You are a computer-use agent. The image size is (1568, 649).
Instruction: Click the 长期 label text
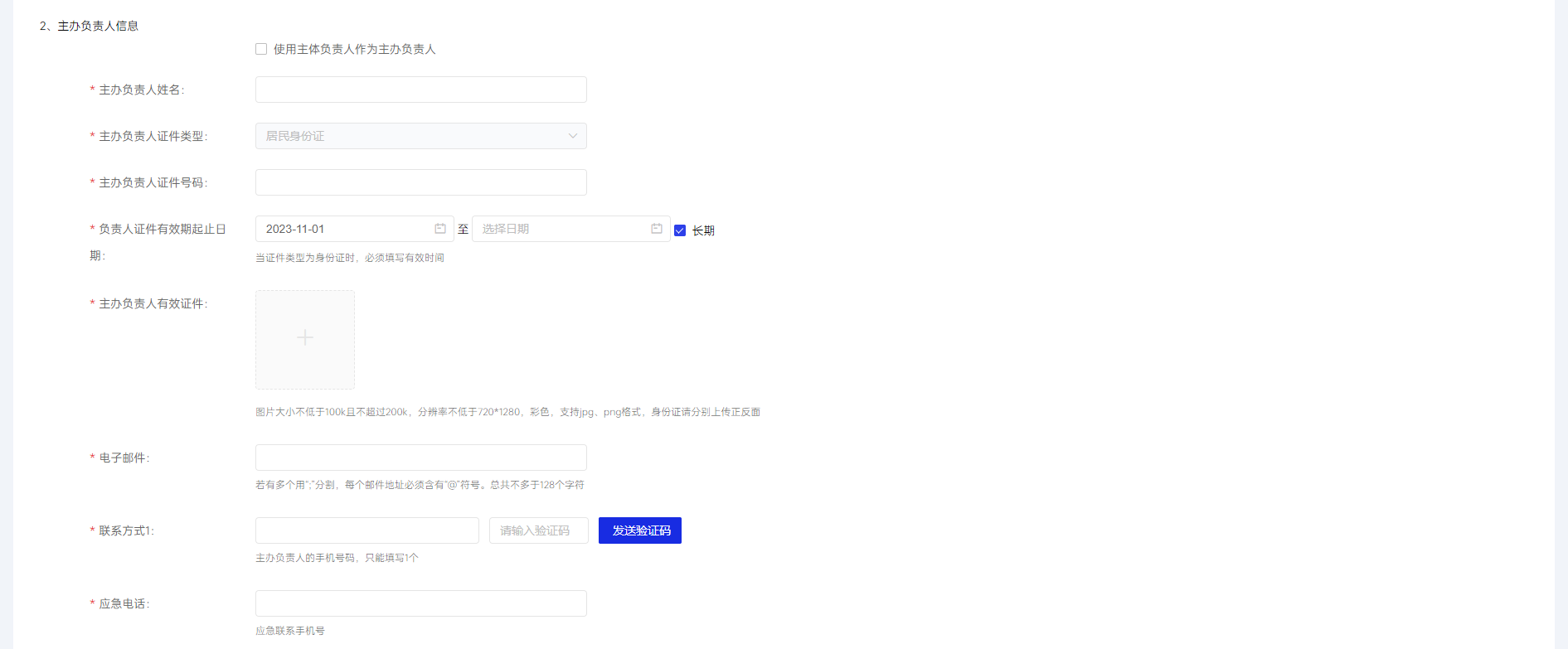(703, 230)
